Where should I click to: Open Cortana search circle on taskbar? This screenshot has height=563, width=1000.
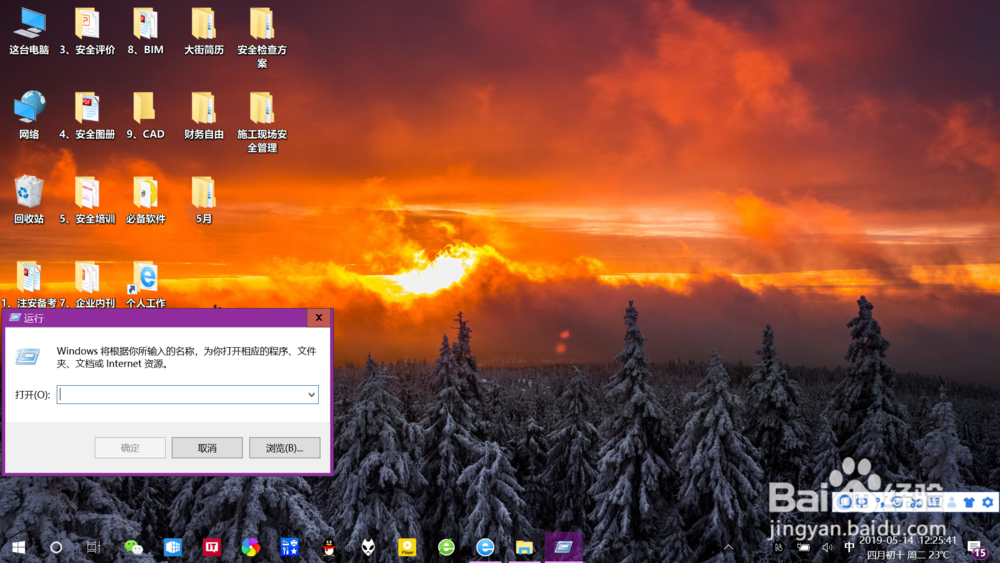click(56, 547)
